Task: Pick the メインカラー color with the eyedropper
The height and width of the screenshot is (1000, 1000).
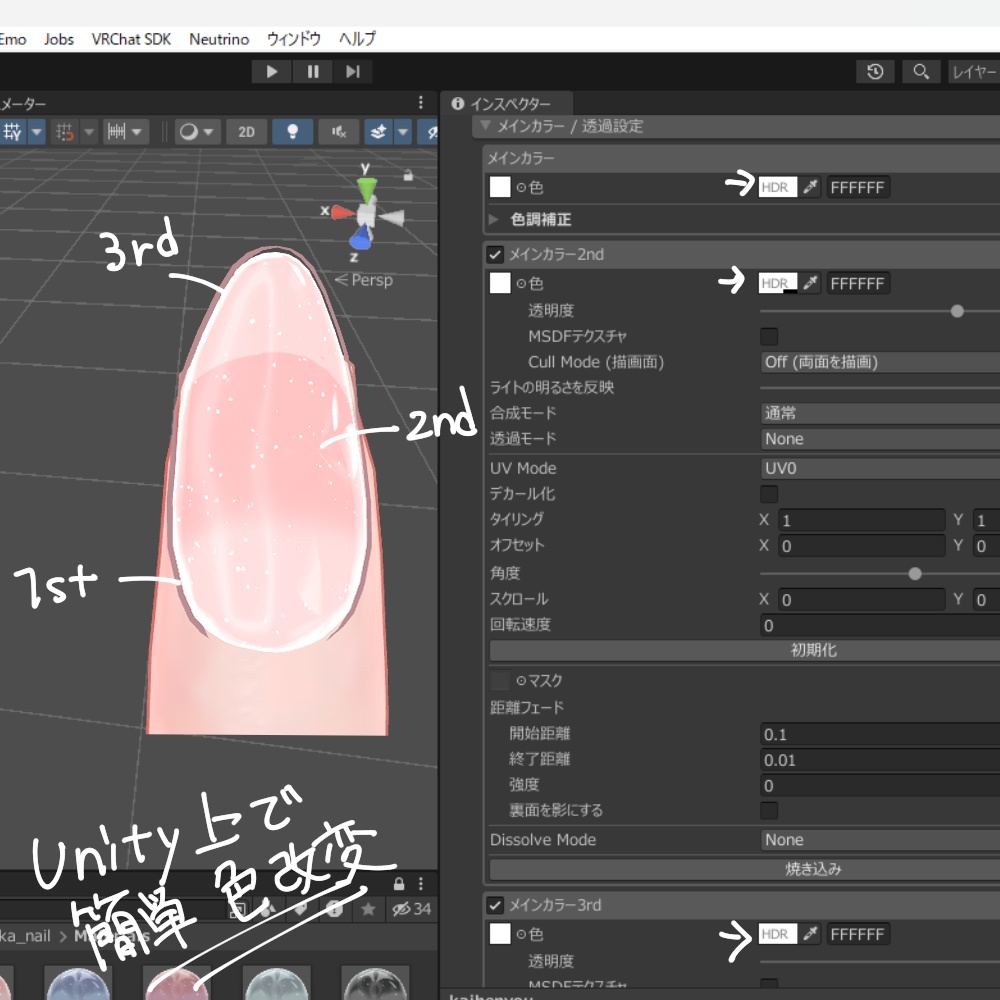Action: [x=810, y=188]
